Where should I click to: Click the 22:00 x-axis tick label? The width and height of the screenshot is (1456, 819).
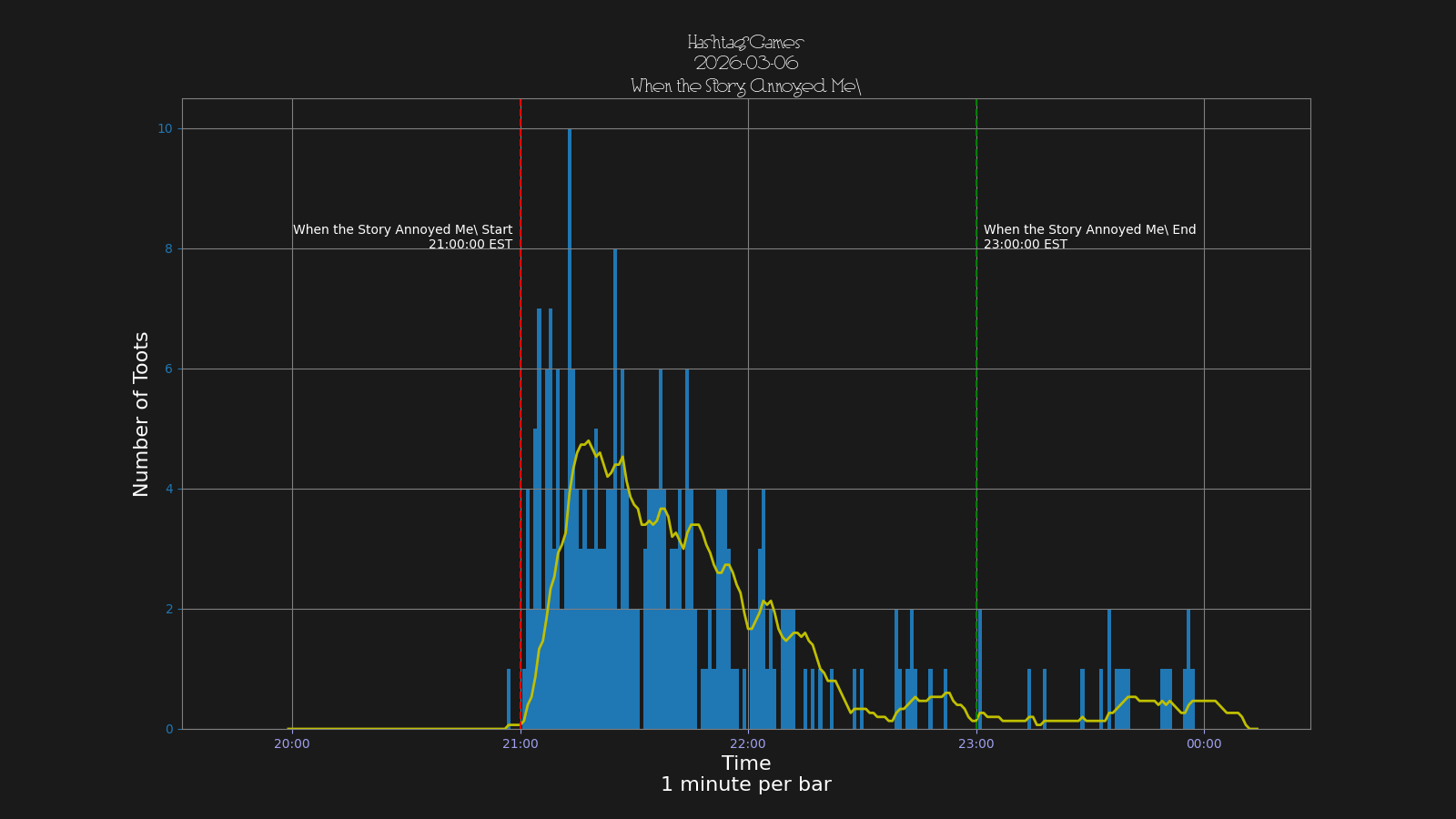click(x=748, y=743)
